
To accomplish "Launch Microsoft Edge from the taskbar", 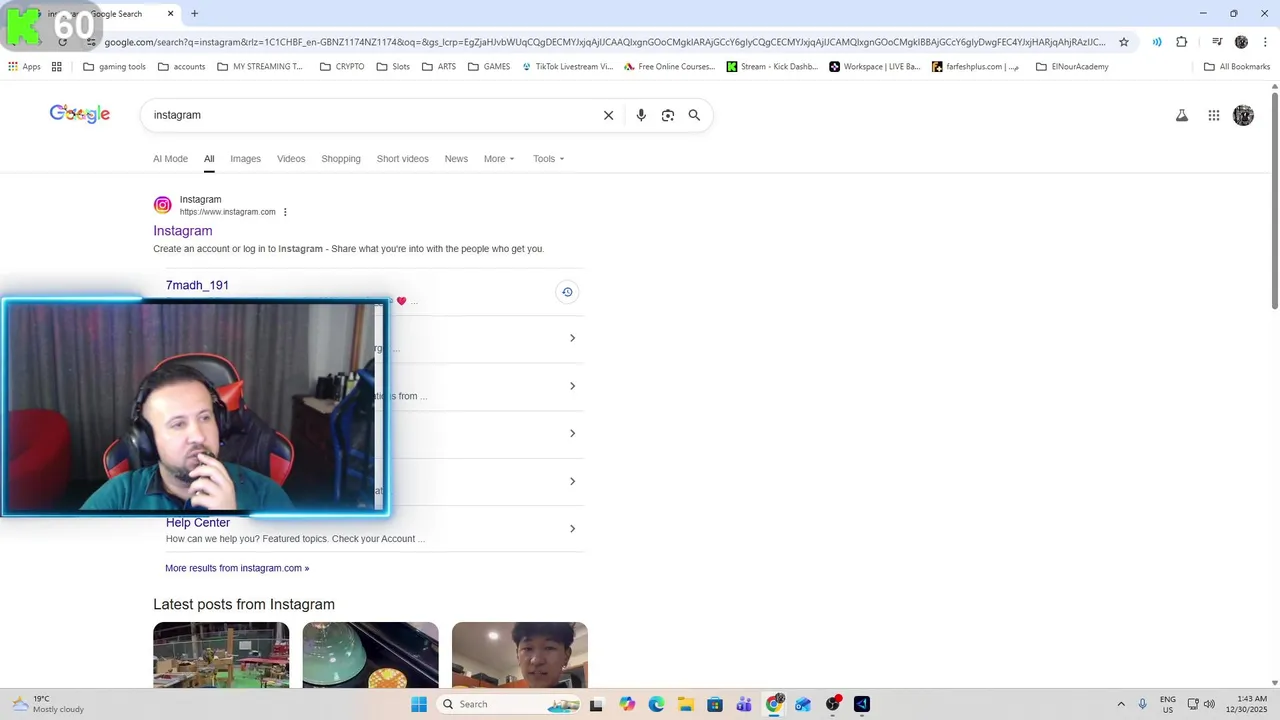I will pos(656,704).
